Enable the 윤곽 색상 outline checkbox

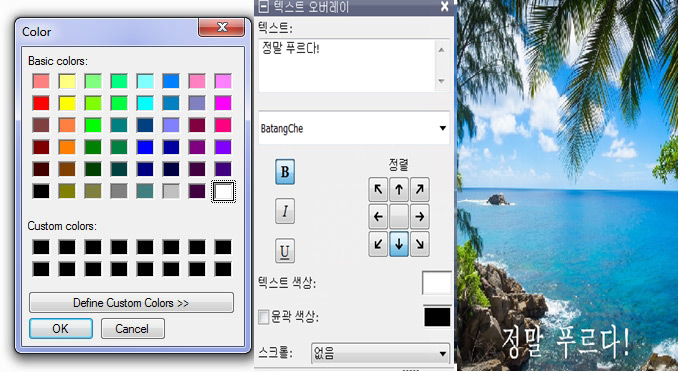pos(263,317)
